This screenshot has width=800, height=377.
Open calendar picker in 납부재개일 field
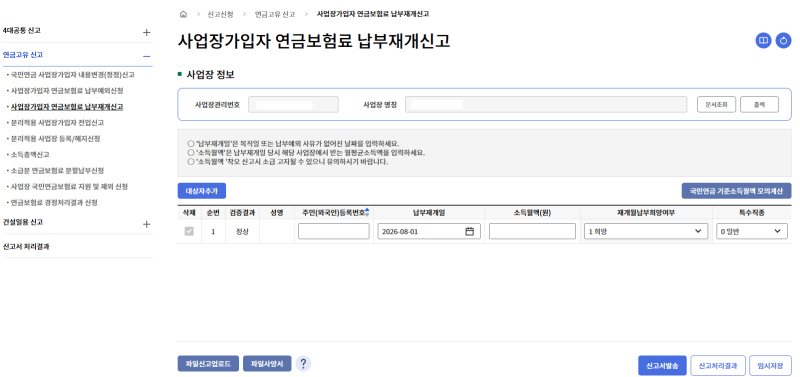click(469, 231)
